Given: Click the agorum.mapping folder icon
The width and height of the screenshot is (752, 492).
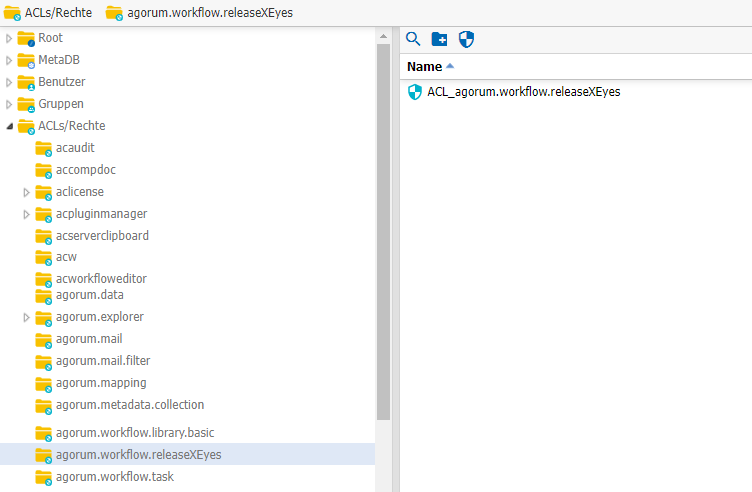Looking at the screenshot, I should click(x=44, y=384).
